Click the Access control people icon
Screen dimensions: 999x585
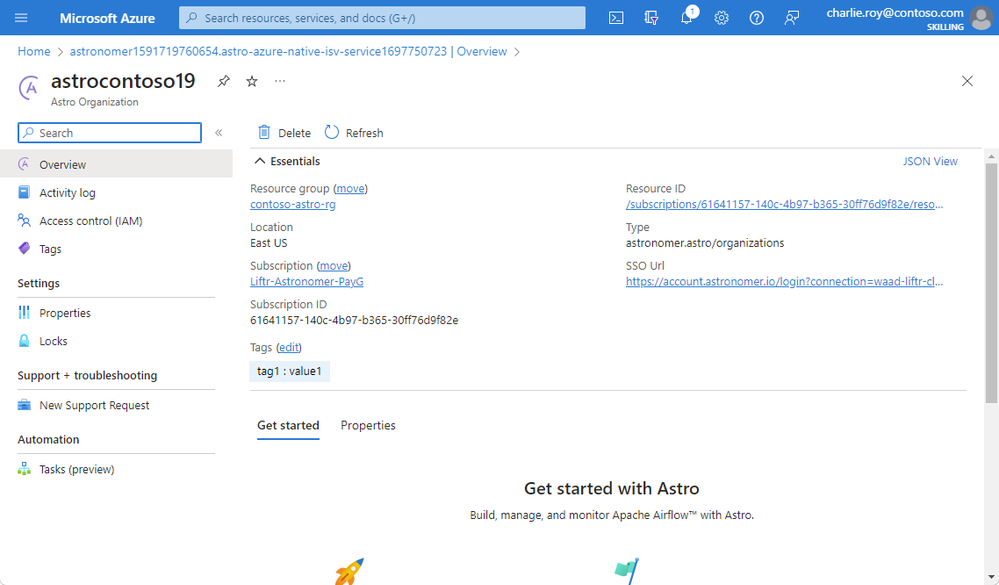pyautogui.click(x=24, y=220)
